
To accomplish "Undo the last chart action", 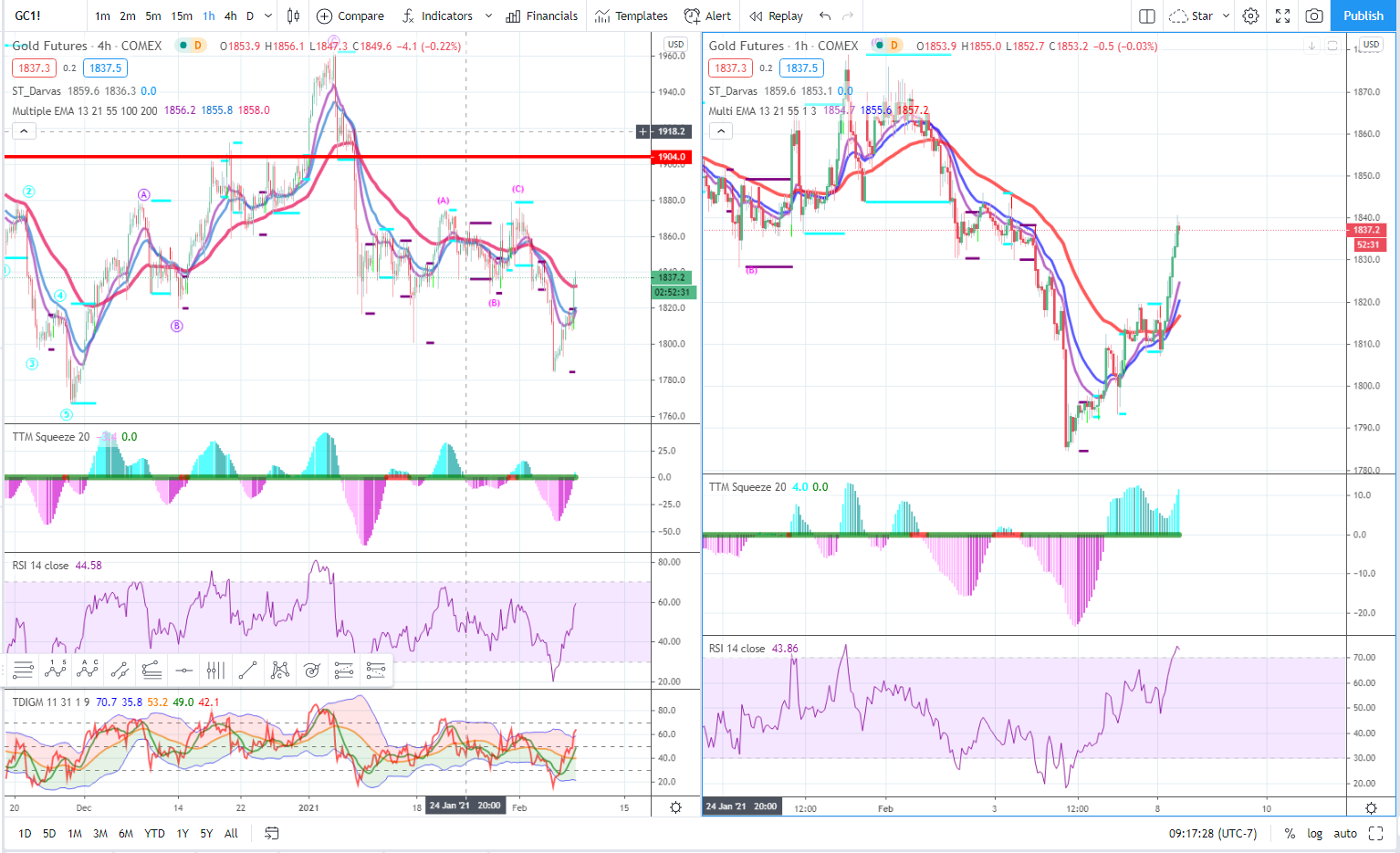I will [825, 16].
